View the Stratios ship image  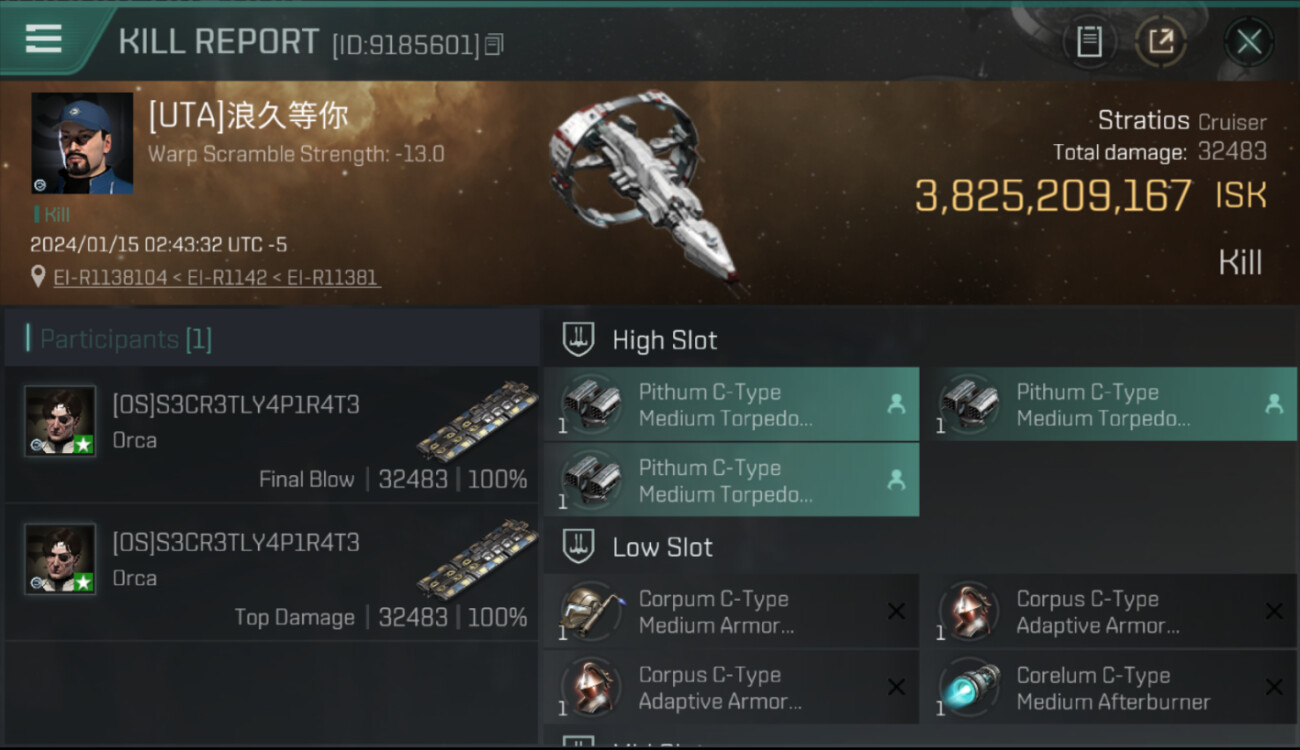(643, 185)
